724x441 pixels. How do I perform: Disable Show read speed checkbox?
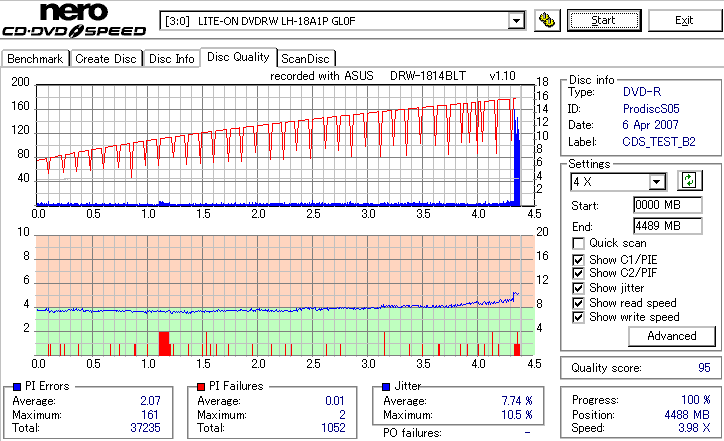[578, 303]
